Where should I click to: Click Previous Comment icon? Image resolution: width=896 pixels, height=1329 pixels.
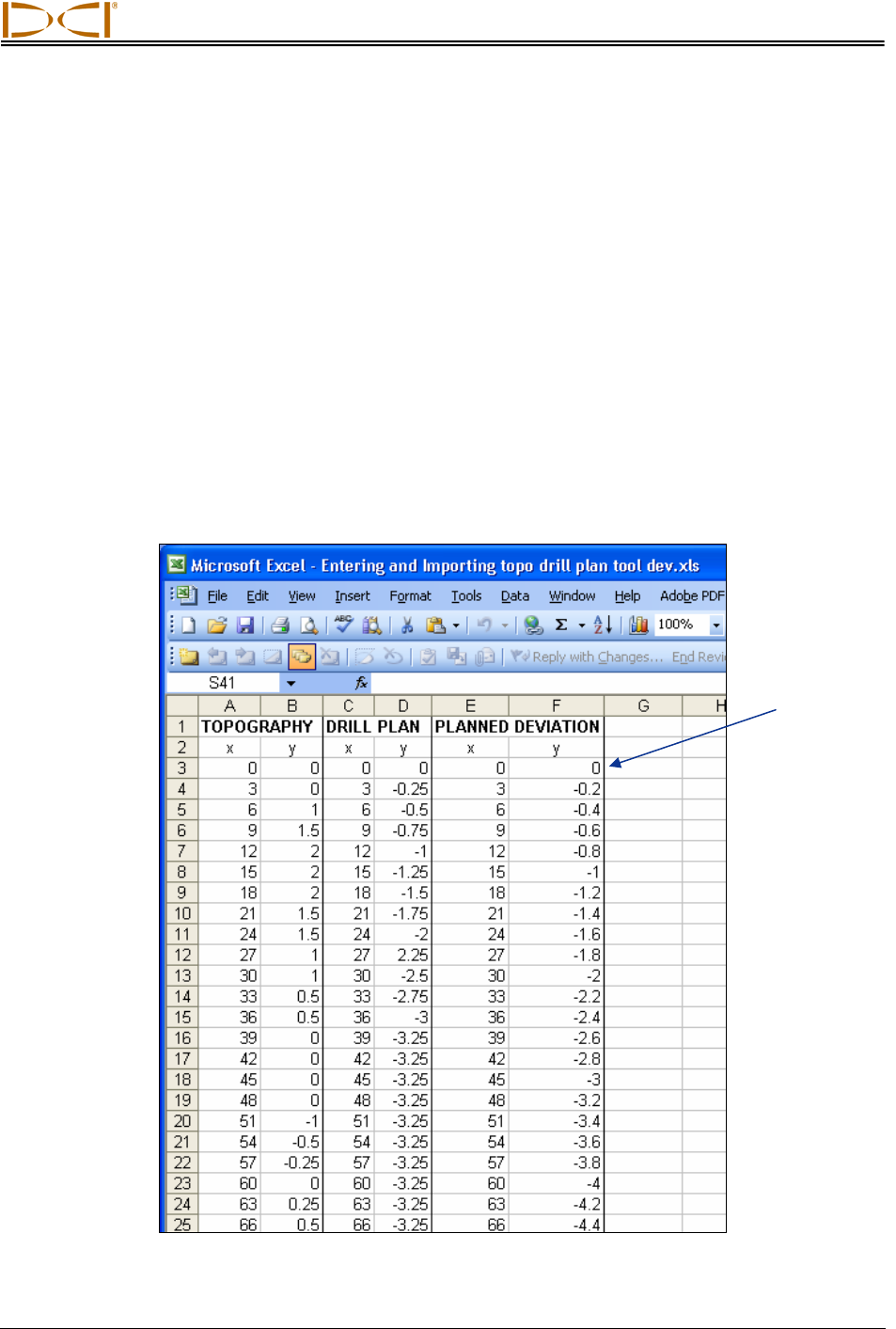pyautogui.click(x=217, y=657)
